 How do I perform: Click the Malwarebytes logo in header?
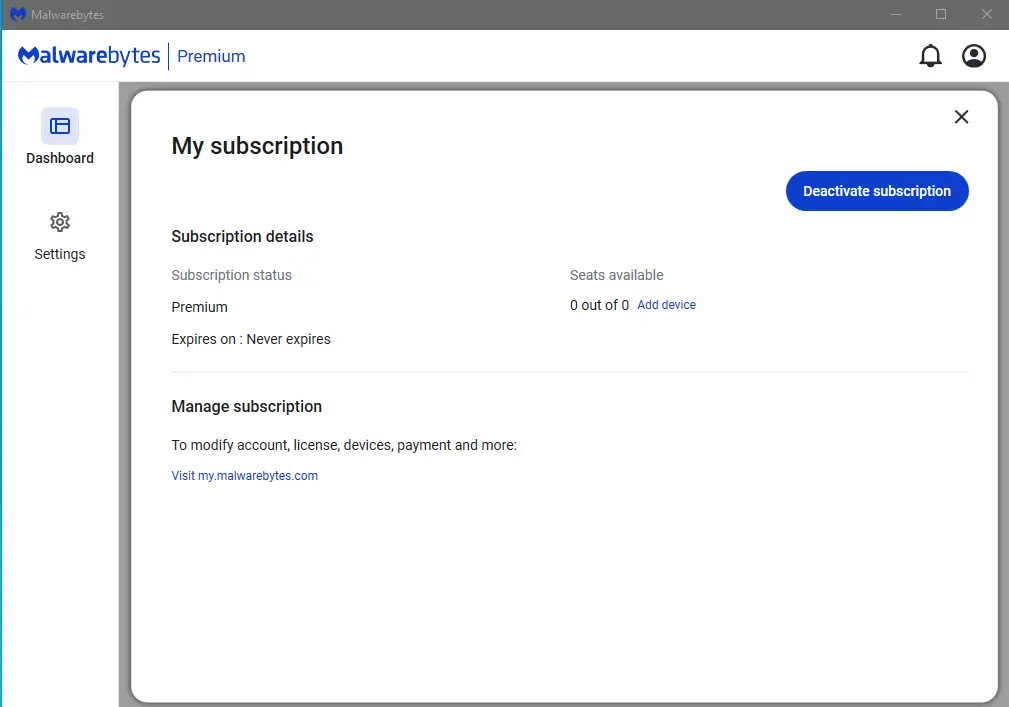pos(89,56)
